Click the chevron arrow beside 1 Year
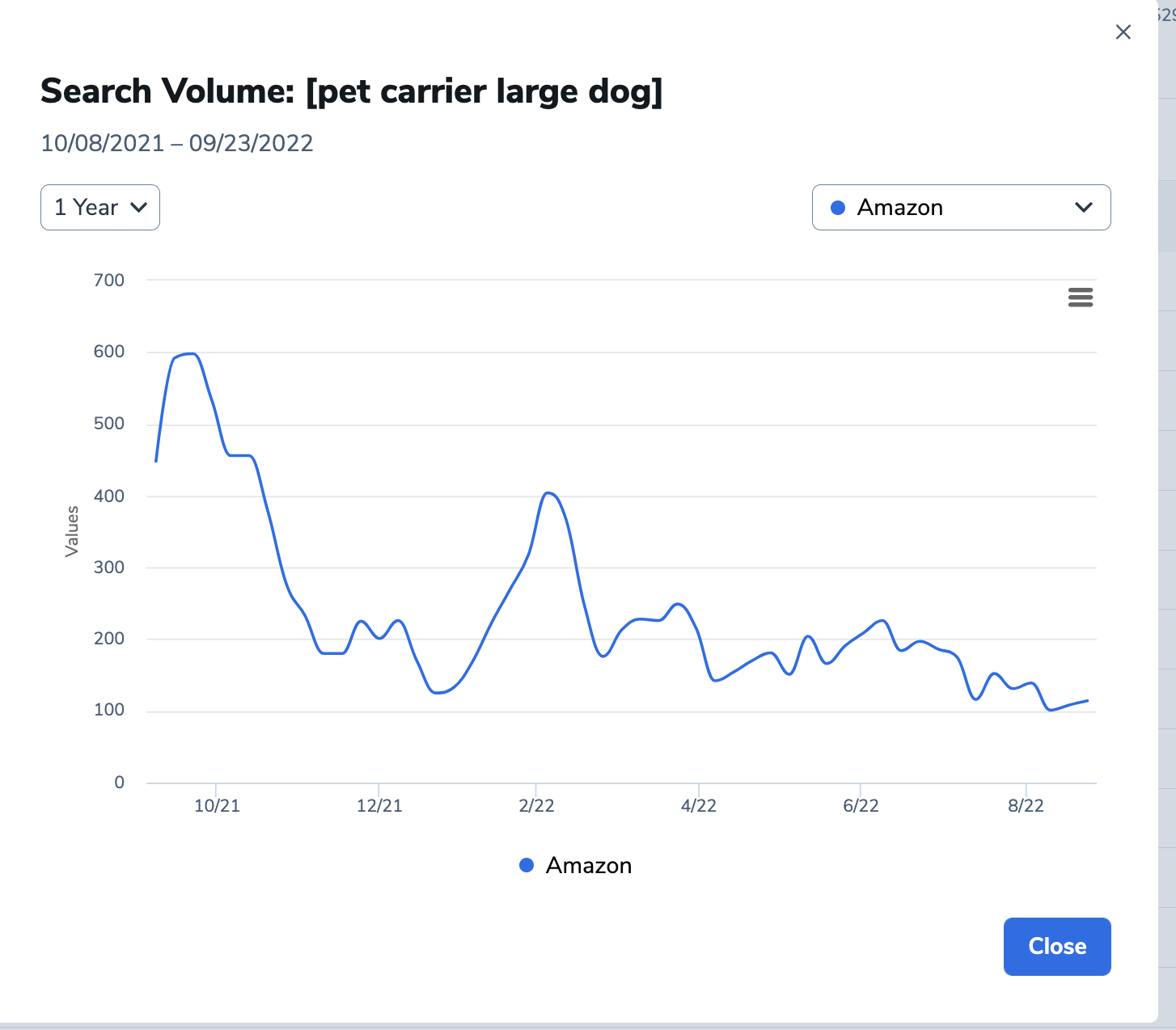Viewport: 1176px width, 1030px height. [139, 208]
